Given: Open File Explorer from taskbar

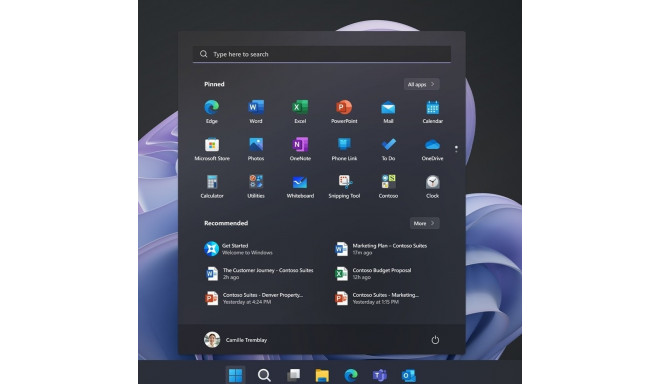Looking at the screenshot, I should click(x=322, y=375).
